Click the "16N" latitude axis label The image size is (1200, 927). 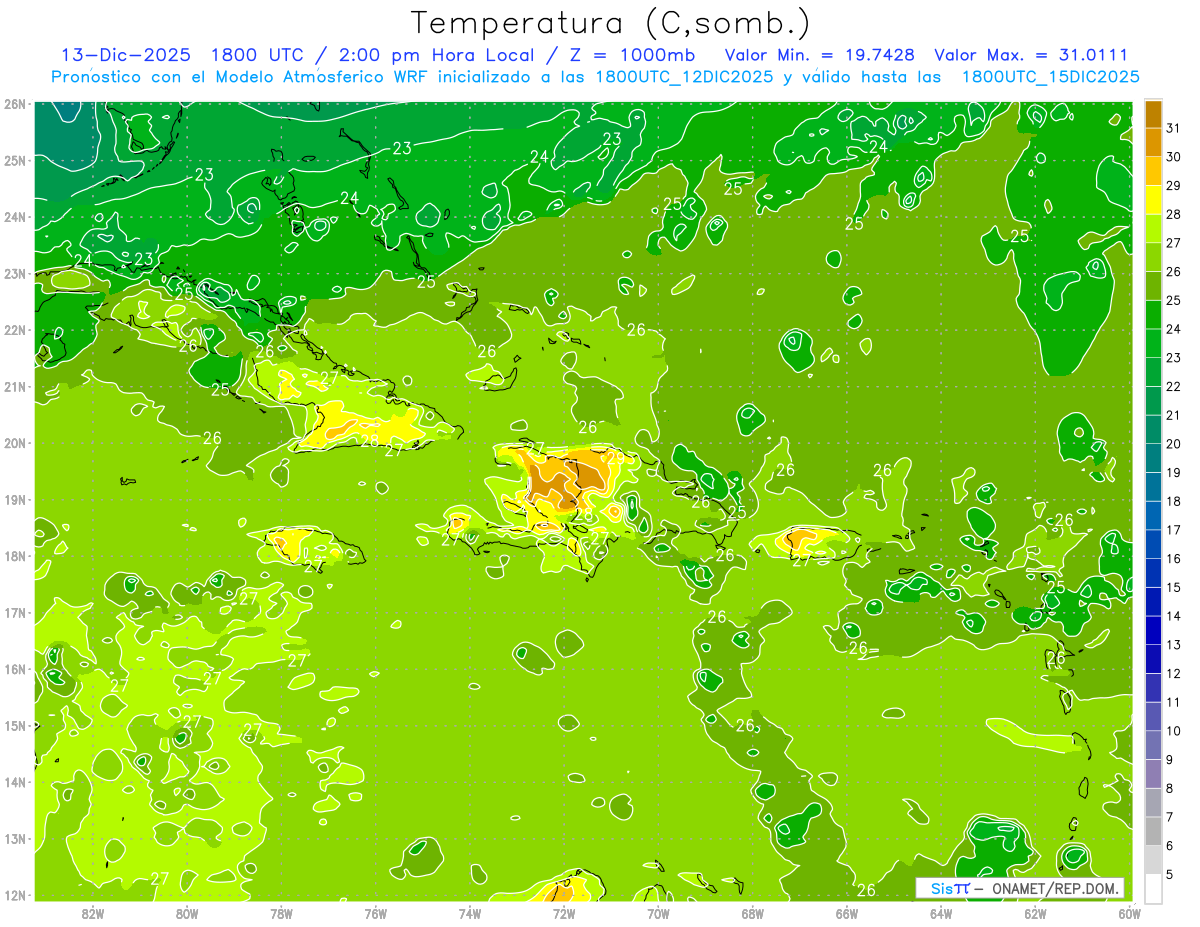coord(15,669)
